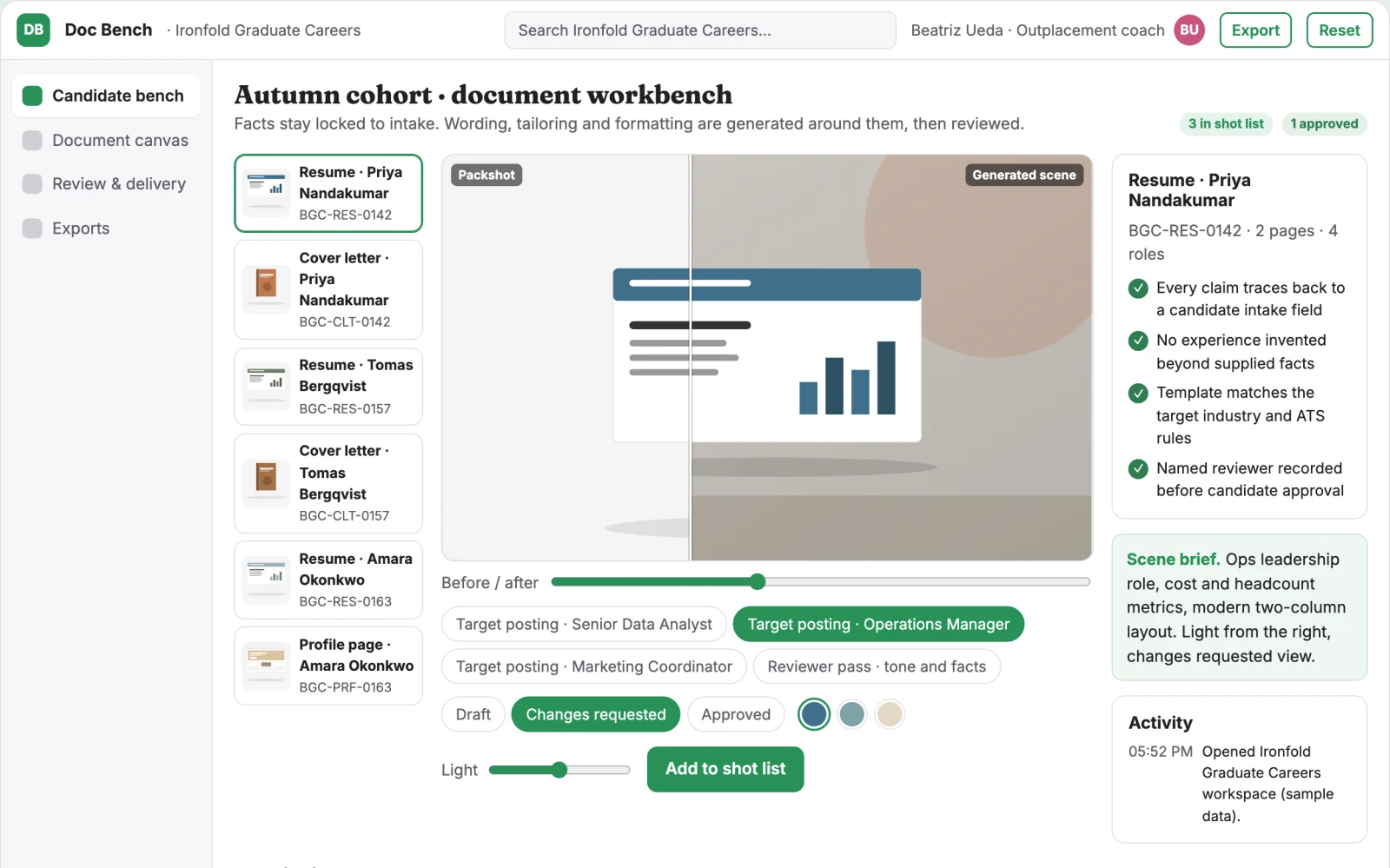
Task: Click 'BGC-RES-0142 · 2 pages · 4 roles' text
Action: (x=1233, y=242)
